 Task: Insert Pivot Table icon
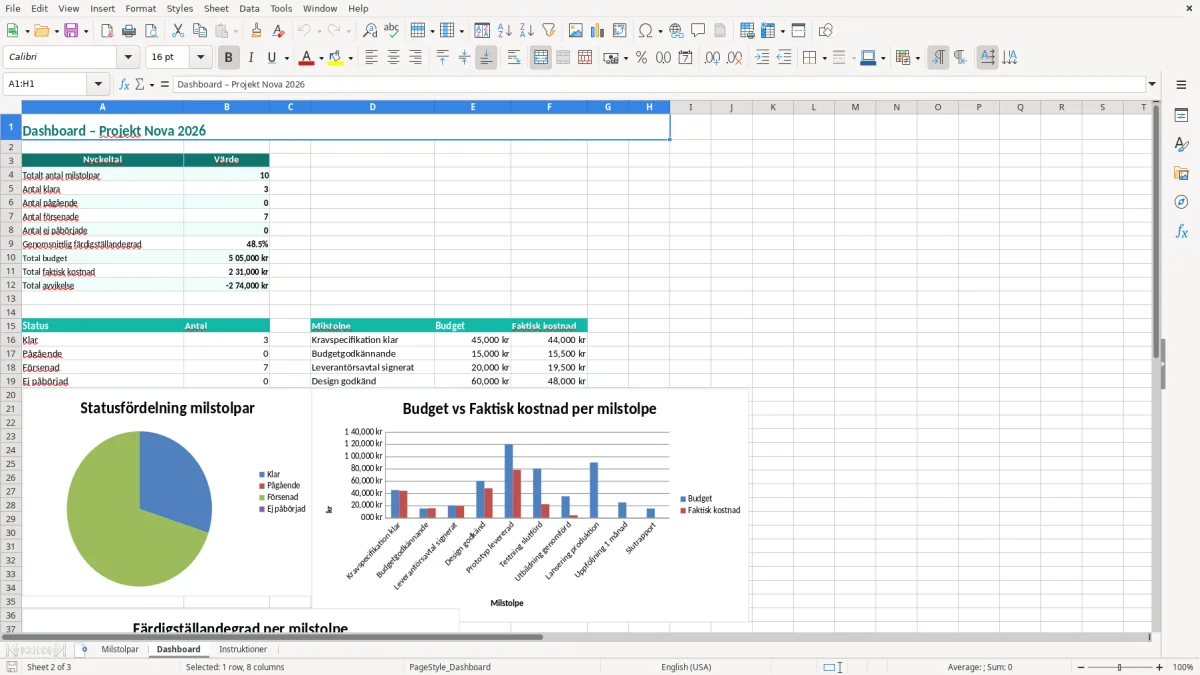(x=620, y=31)
